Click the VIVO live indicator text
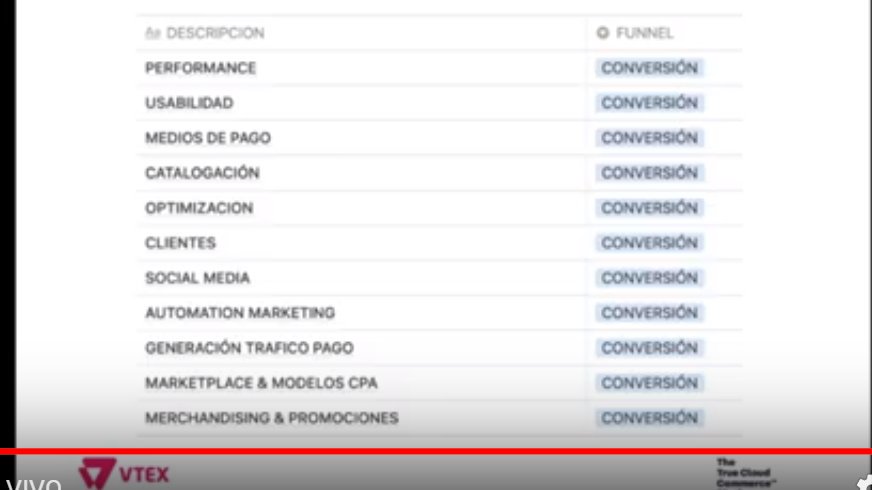This screenshot has height=490, width=872. click(x=33, y=484)
